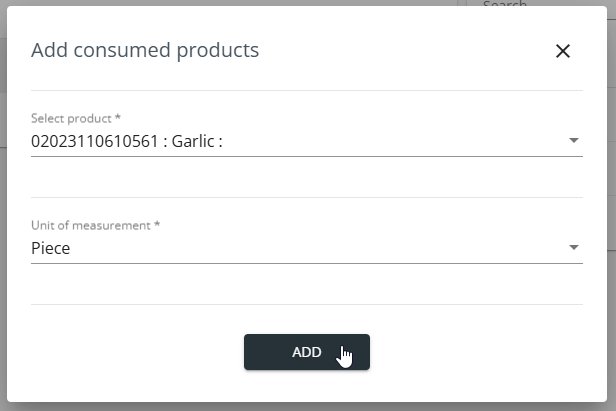Click the Piece unit value
This screenshot has height=411, width=616.
point(51,248)
